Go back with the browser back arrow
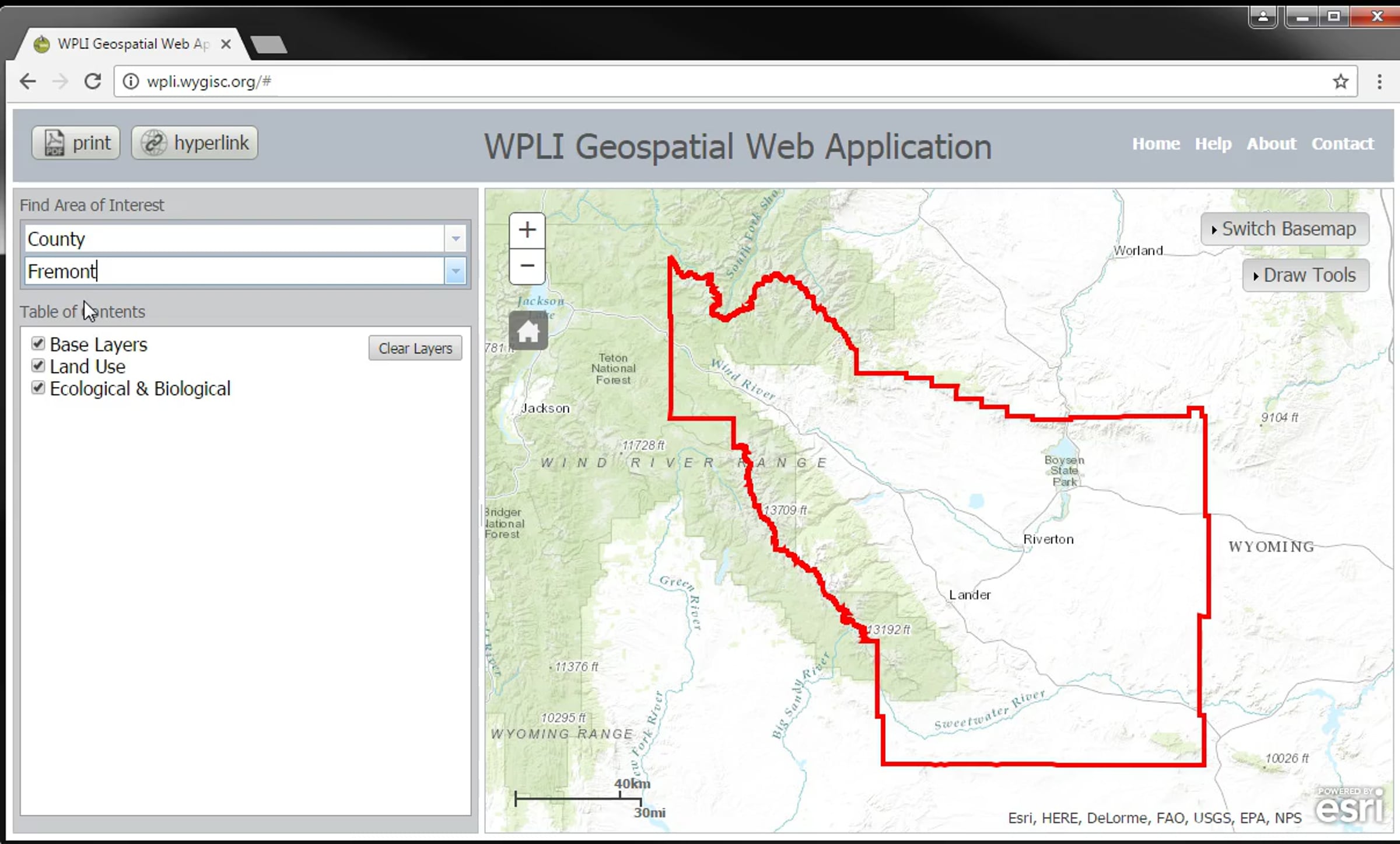The image size is (1400, 844). pyautogui.click(x=28, y=81)
